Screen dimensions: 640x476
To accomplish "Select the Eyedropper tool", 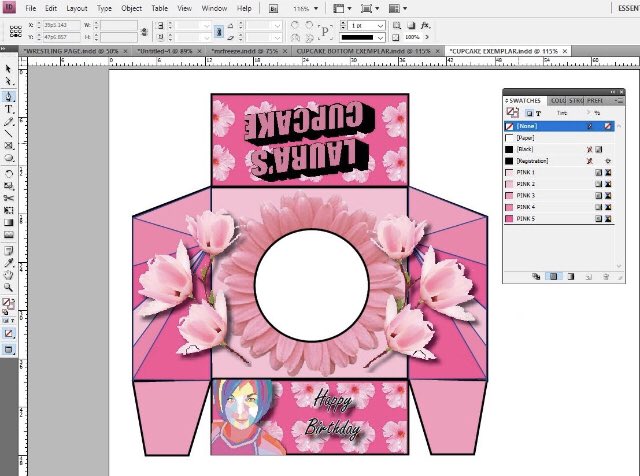I will click(x=8, y=262).
